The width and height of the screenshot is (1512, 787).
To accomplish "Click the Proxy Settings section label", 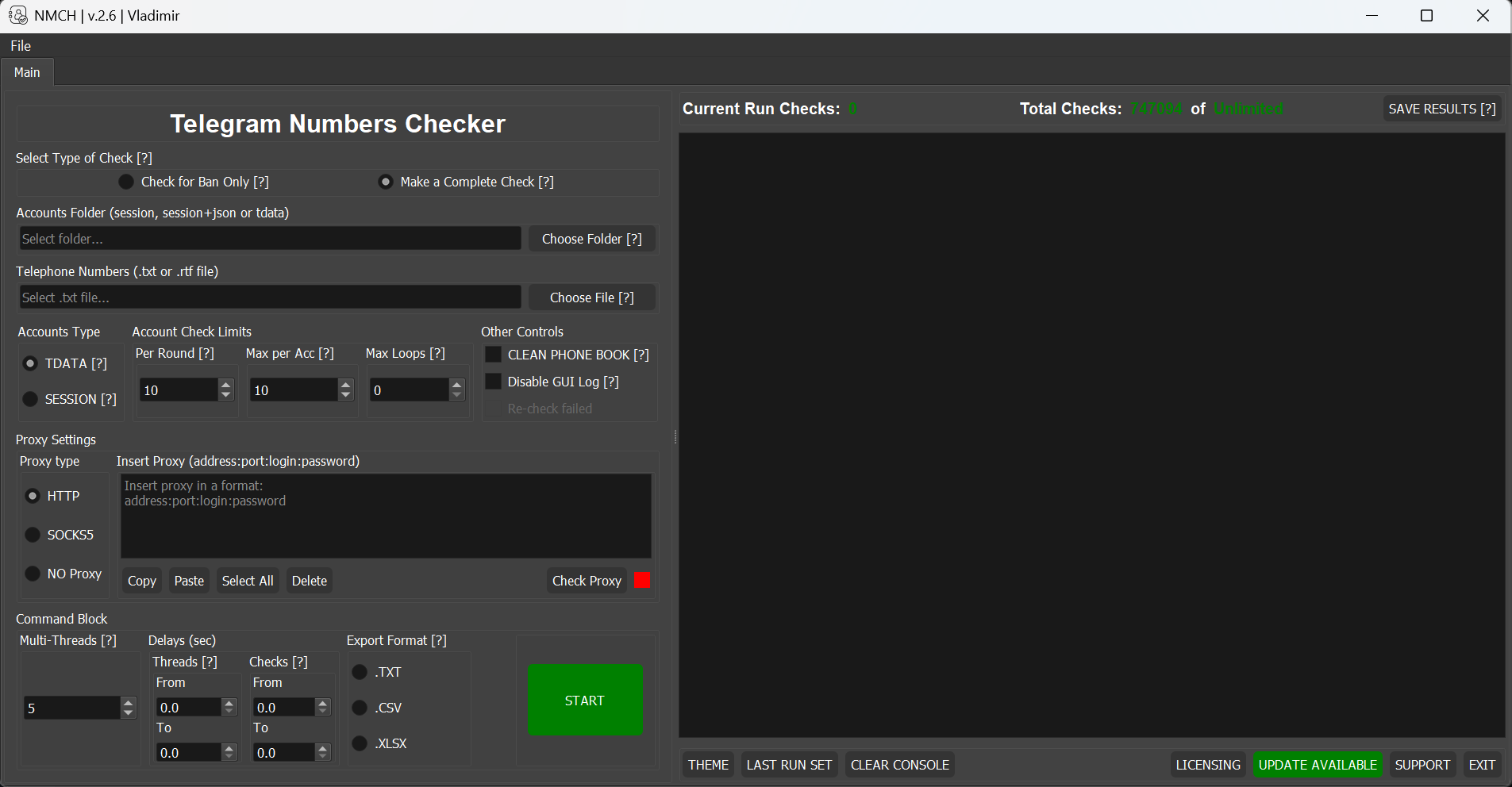I will click(56, 440).
